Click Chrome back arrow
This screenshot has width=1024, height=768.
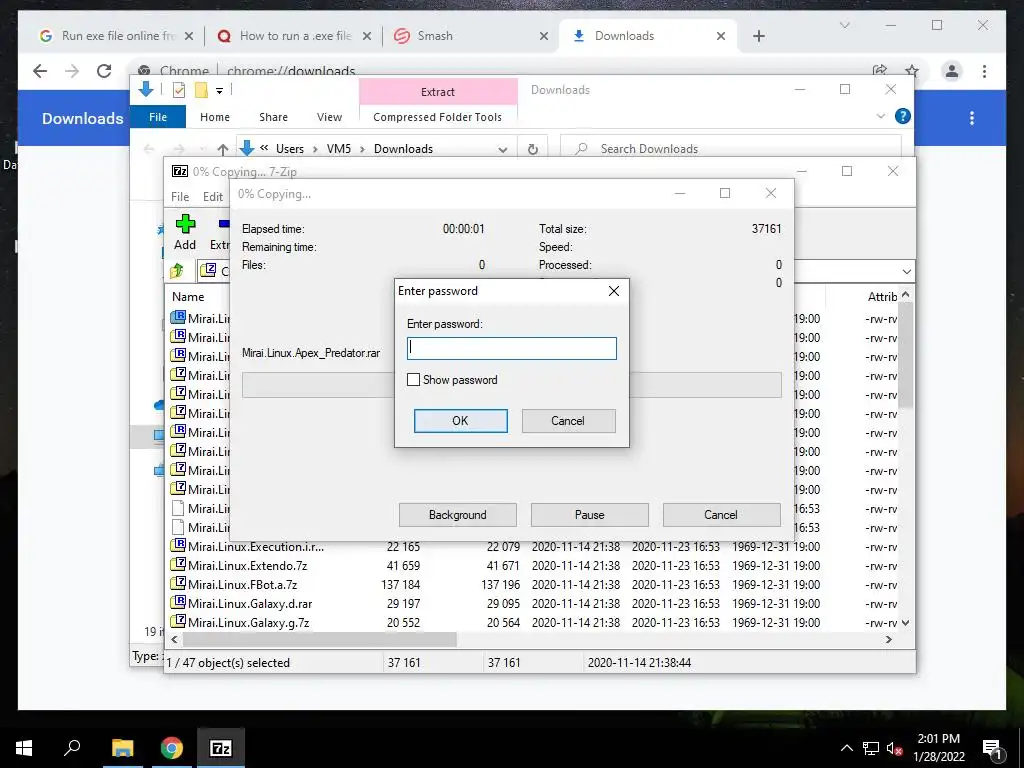40,71
